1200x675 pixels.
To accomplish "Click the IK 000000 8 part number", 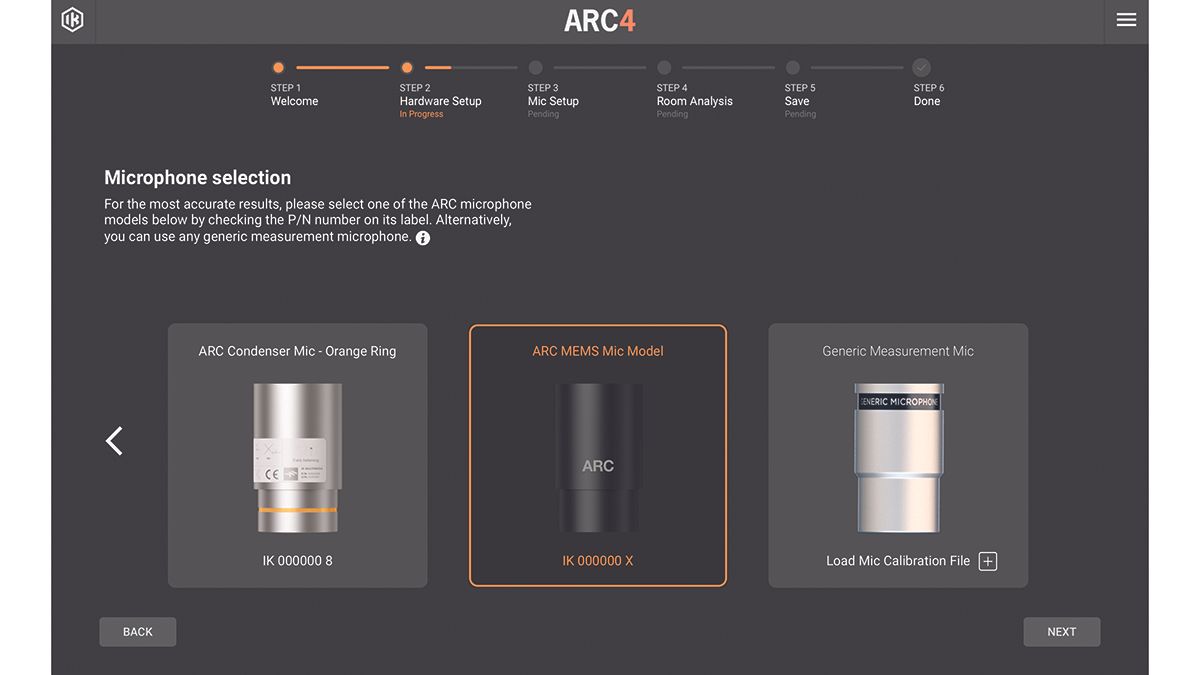I will [298, 561].
